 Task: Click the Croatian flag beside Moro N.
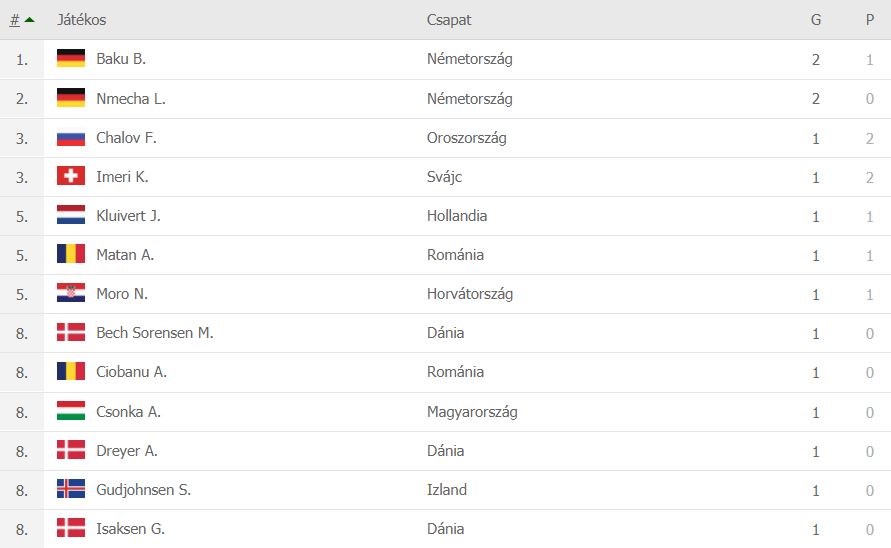coord(71,293)
